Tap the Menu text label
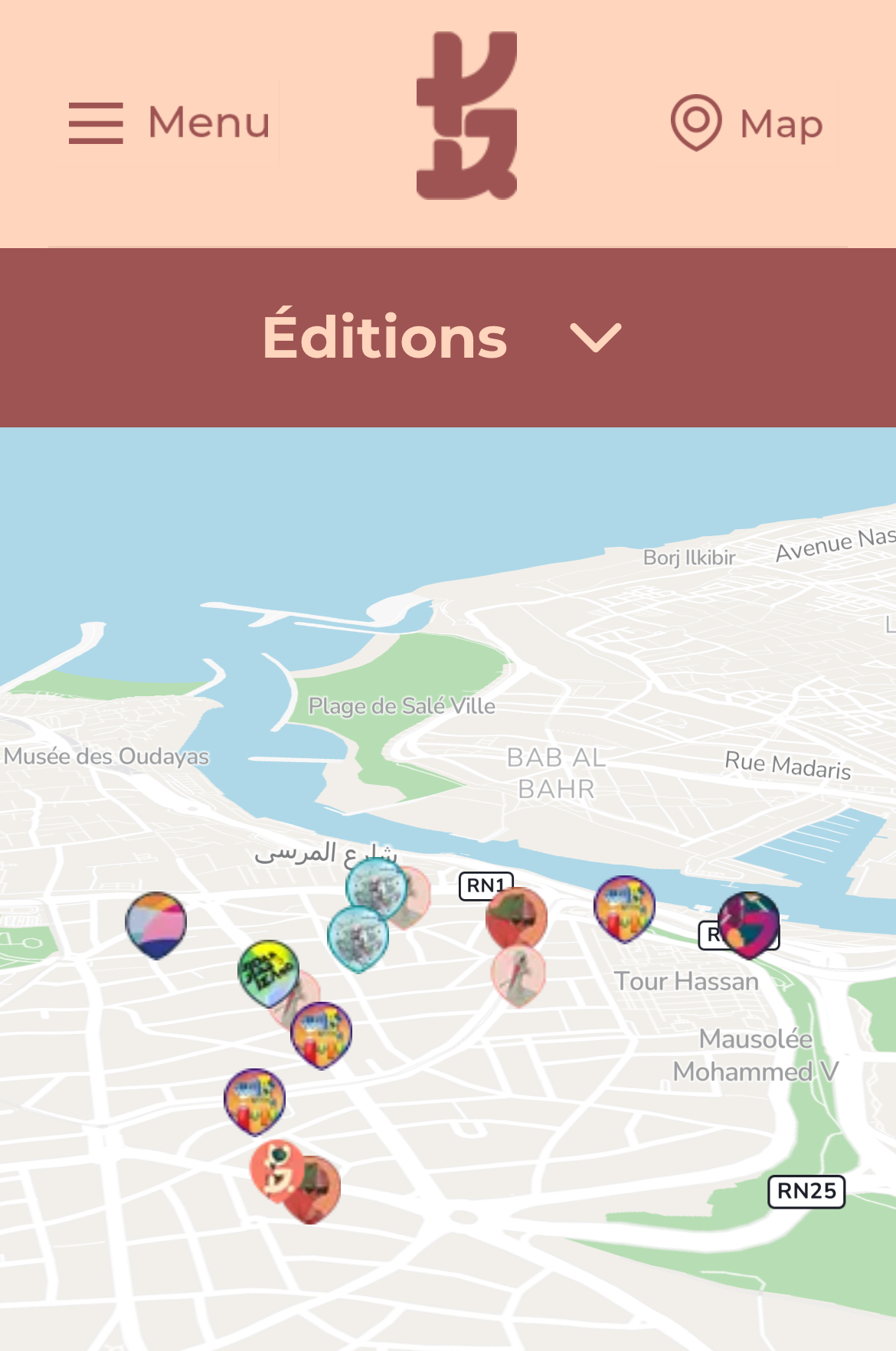The image size is (896, 1351). (x=209, y=123)
